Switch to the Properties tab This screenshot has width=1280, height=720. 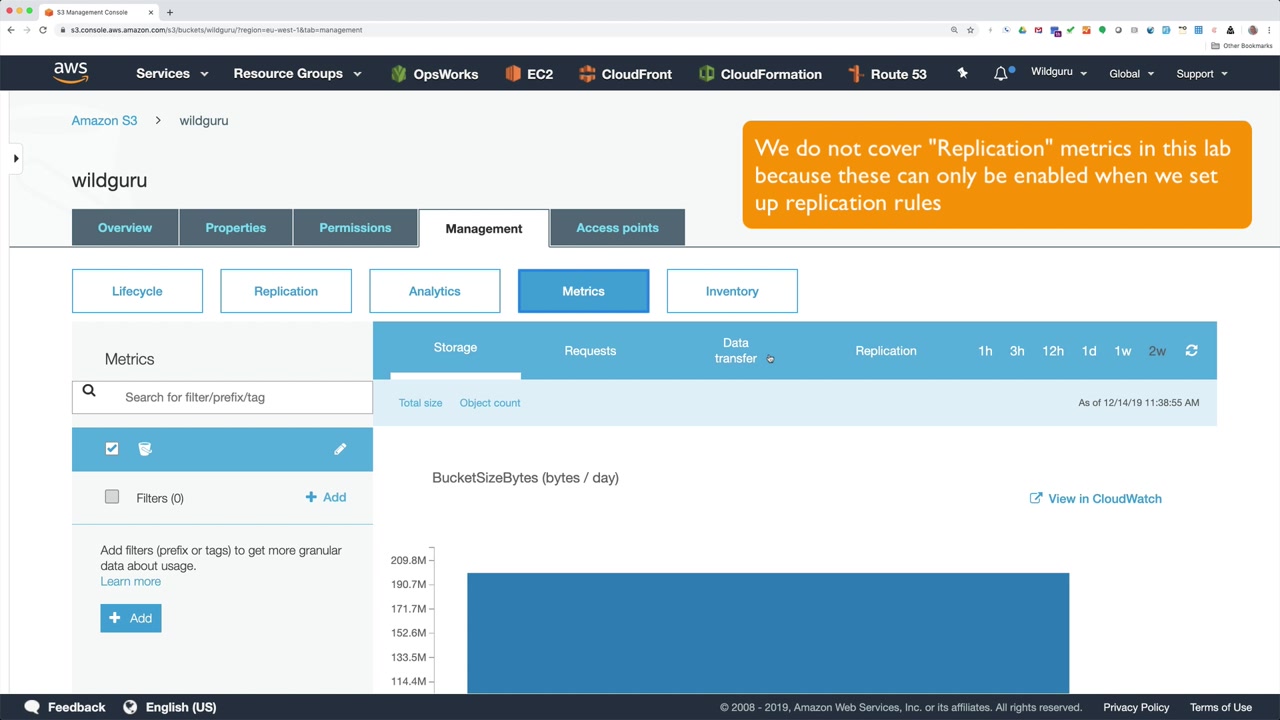pos(236,228)
